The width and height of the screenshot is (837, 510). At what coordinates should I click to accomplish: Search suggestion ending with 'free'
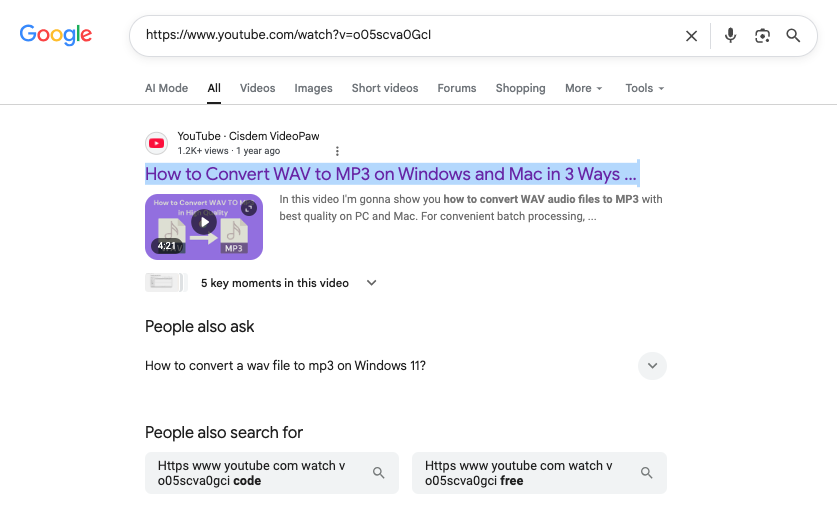pos(539,473)
